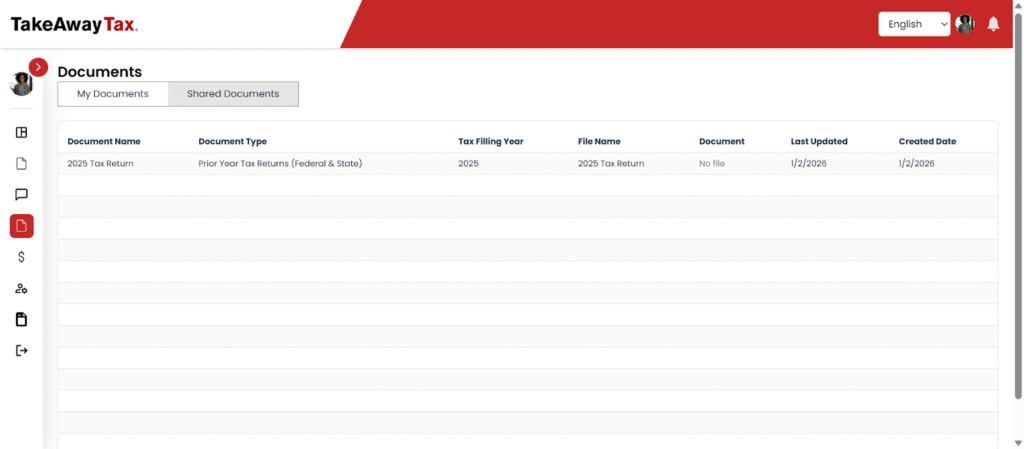Expand the sidebar with the red chevron button
This screenshot has height=449, width=1024.
coord(38,67)
